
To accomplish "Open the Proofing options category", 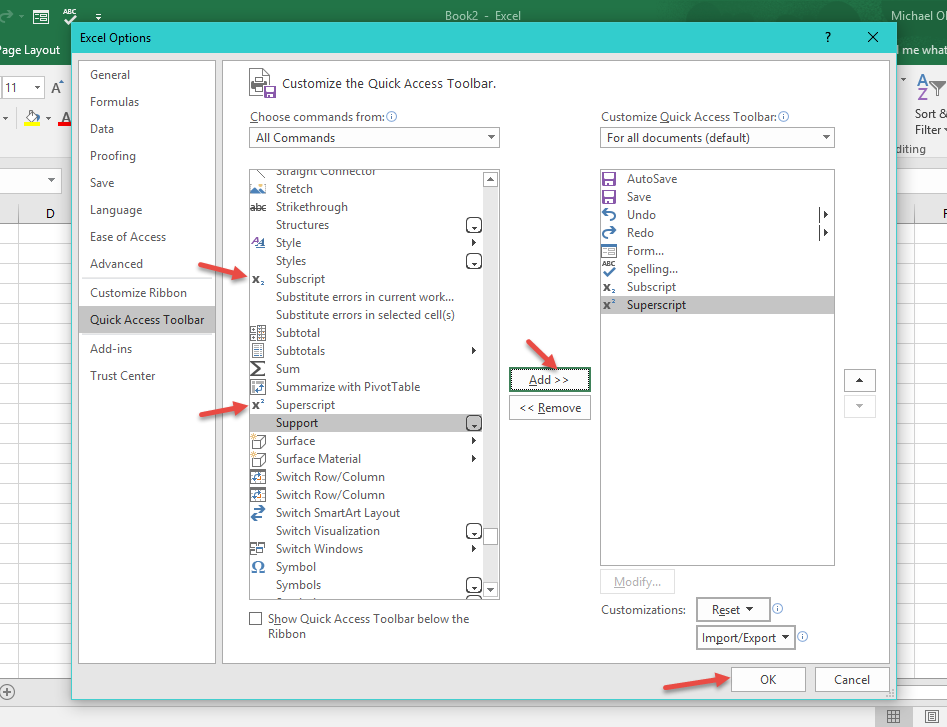I will [112, 155].
